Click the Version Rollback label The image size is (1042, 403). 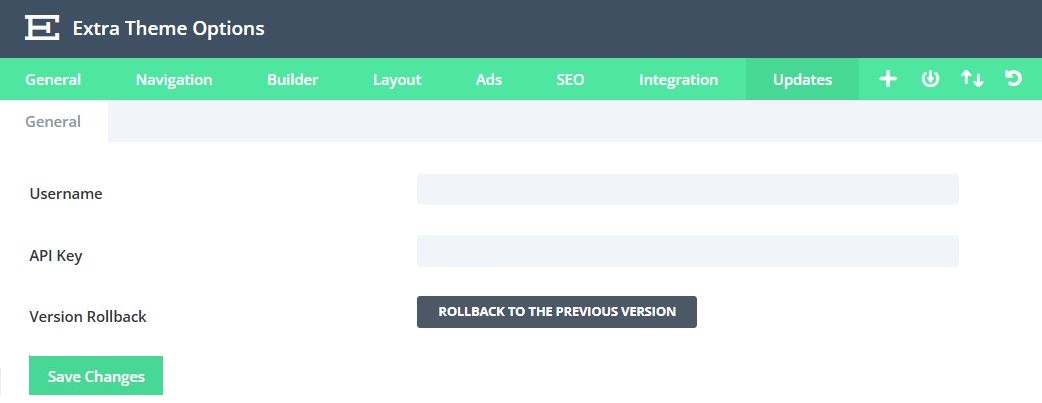pos(88,316)
